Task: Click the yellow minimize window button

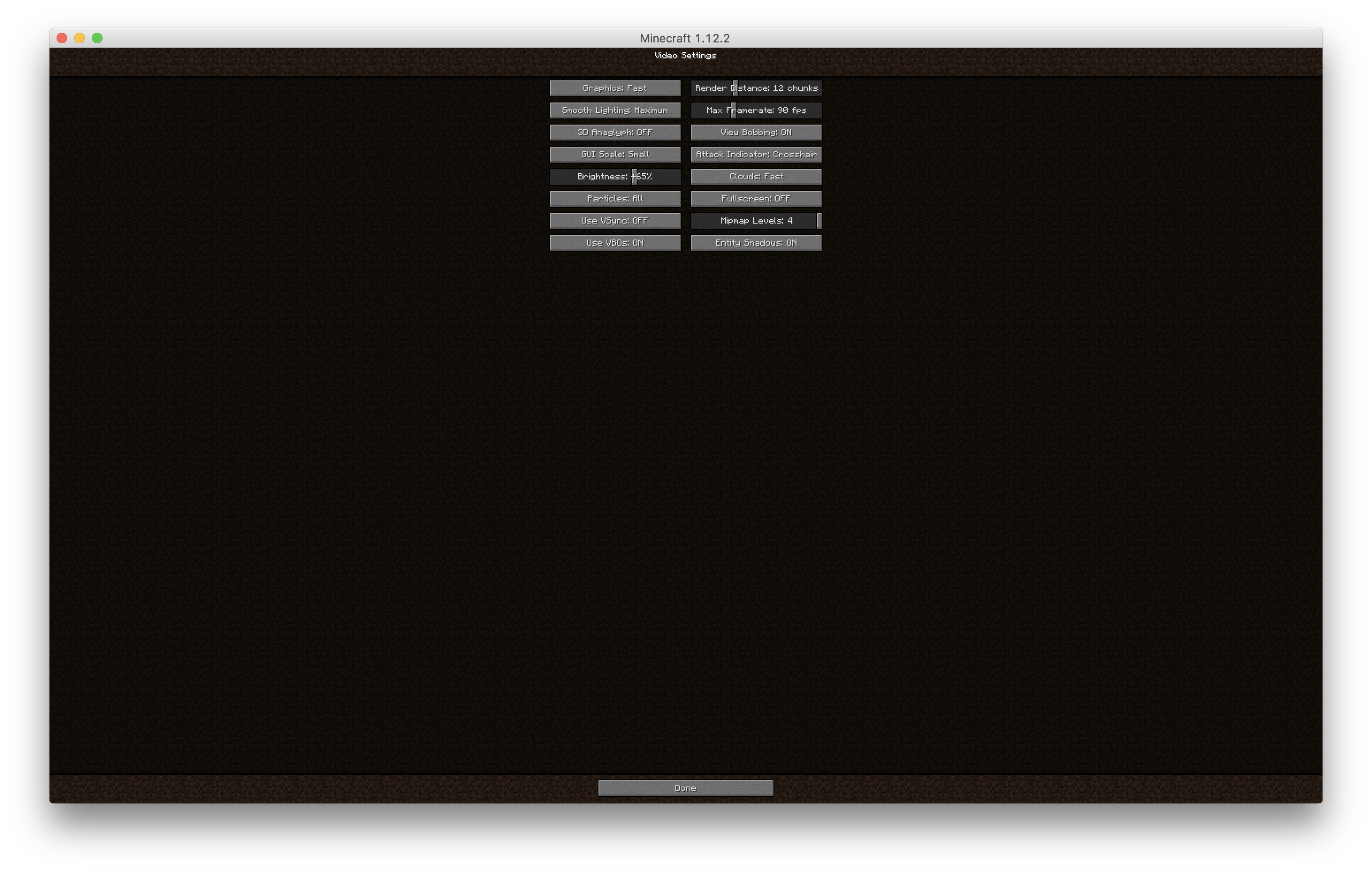Action: click(x=80, y=38)
